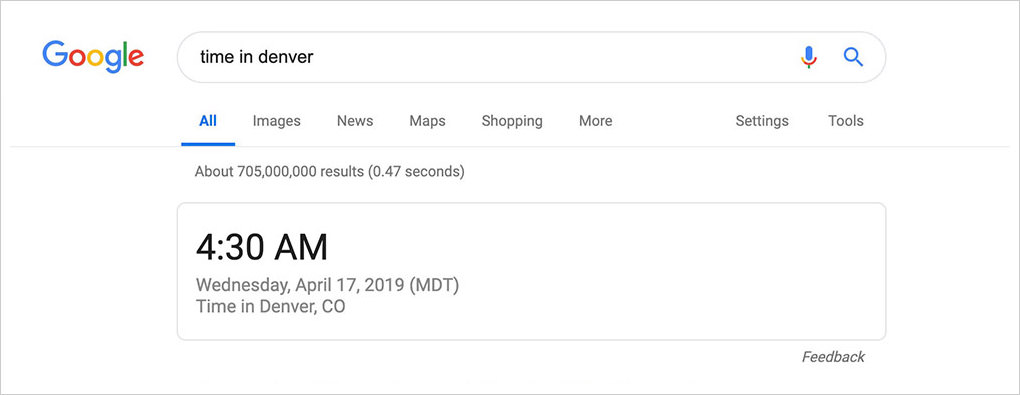Click the 'Time in Denver, CO' label

[x=271, y=306]
